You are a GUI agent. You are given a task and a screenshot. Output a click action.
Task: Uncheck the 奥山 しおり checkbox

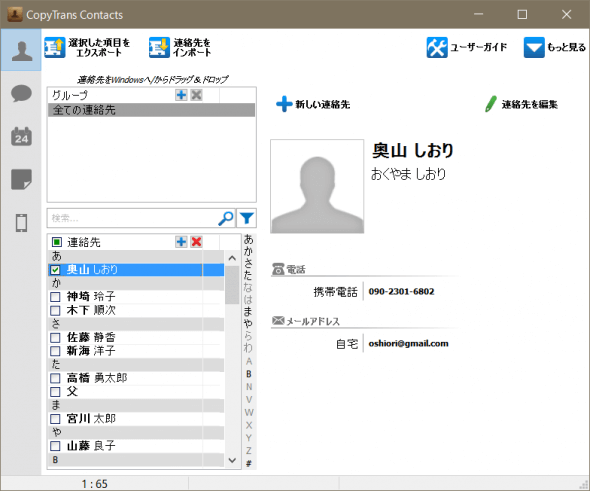55,270
